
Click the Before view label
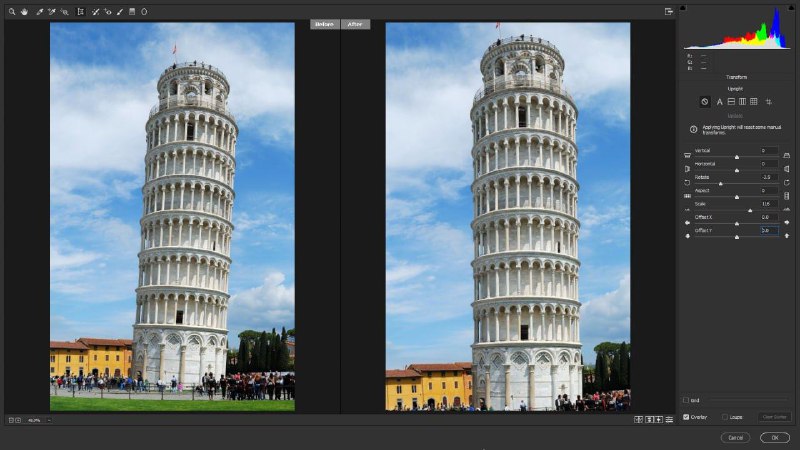tap(324, 24)
